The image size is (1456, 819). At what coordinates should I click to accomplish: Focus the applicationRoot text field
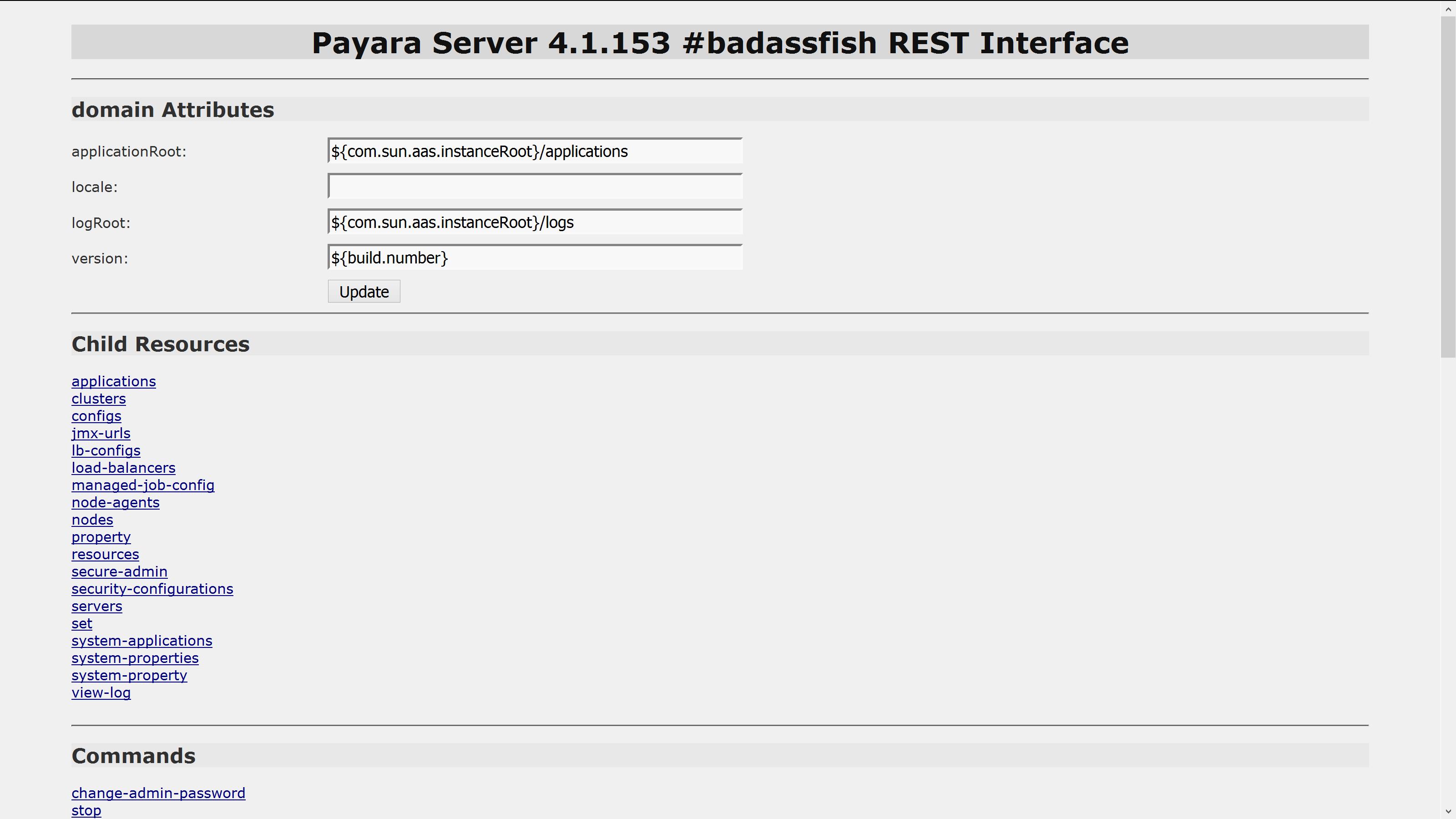click(x=534, y=152)
